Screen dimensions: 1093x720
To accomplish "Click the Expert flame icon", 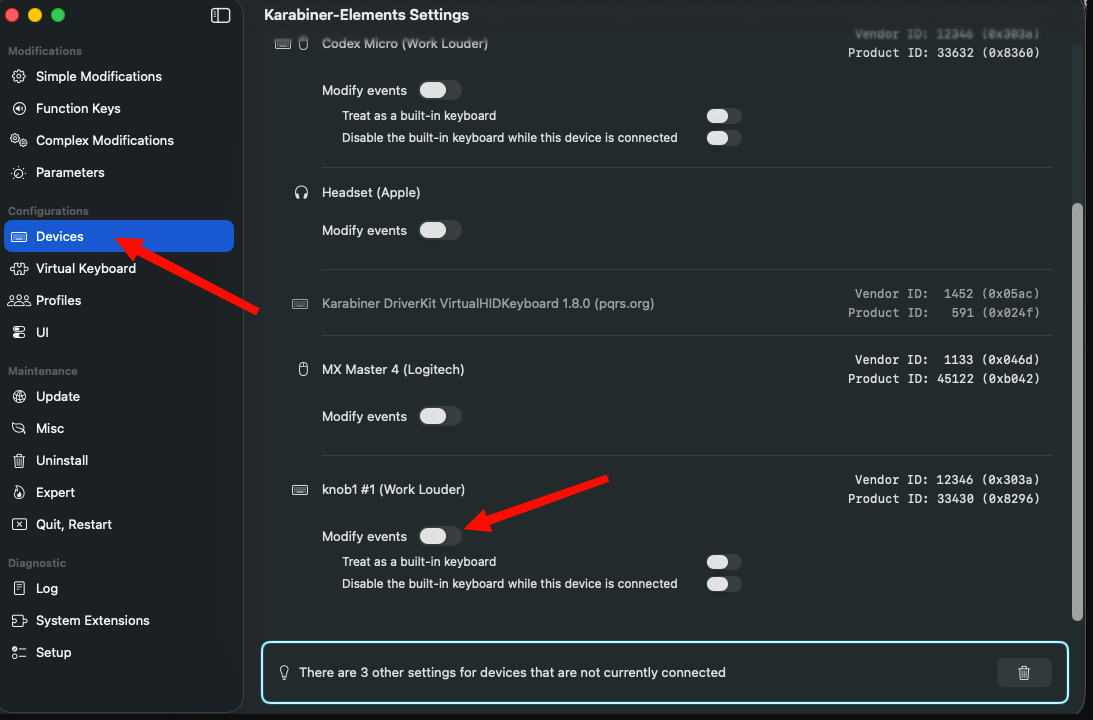I will (19, 493).
